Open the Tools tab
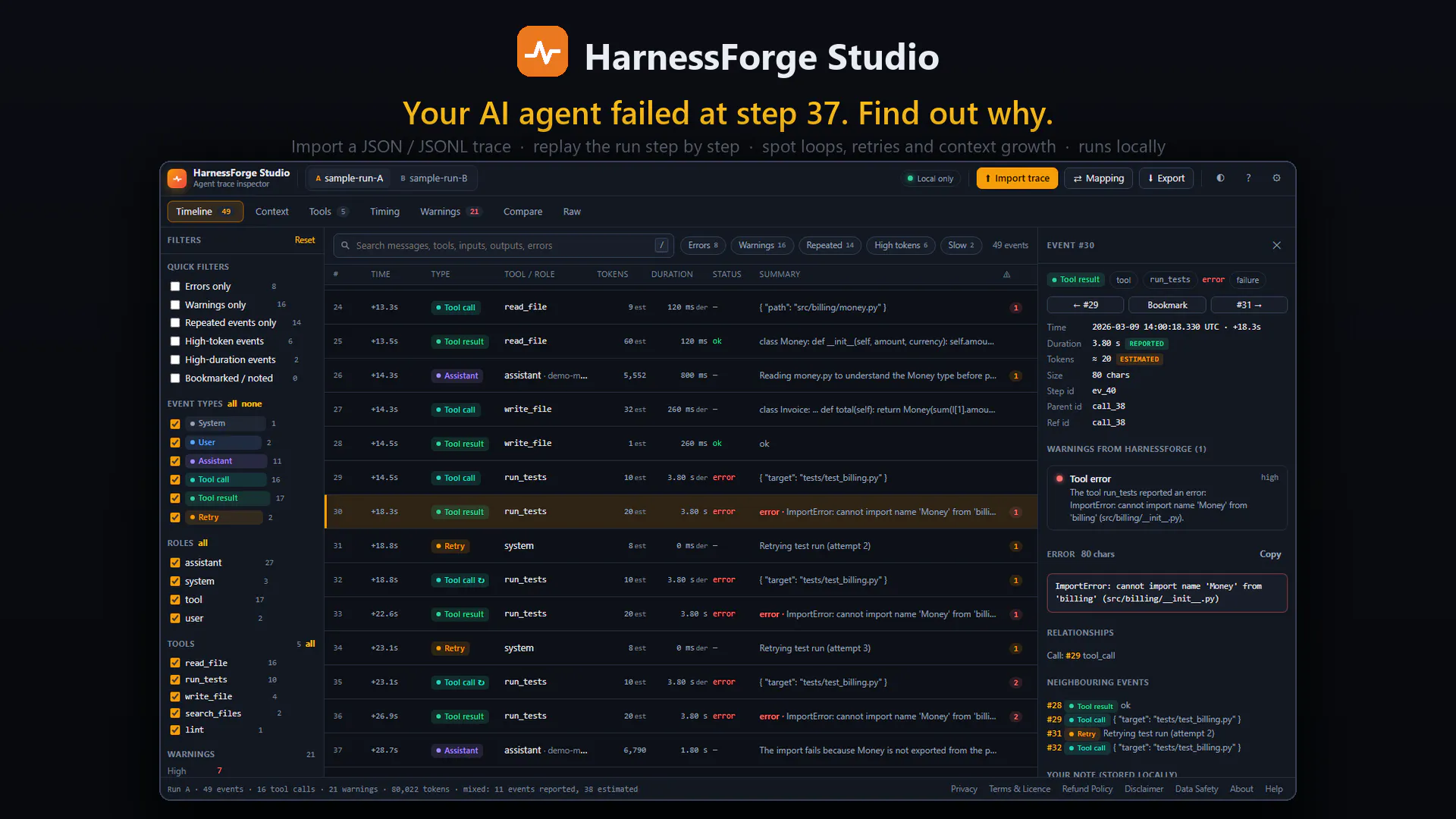Screen dimensions: 1456x819 tap(328, 212)
